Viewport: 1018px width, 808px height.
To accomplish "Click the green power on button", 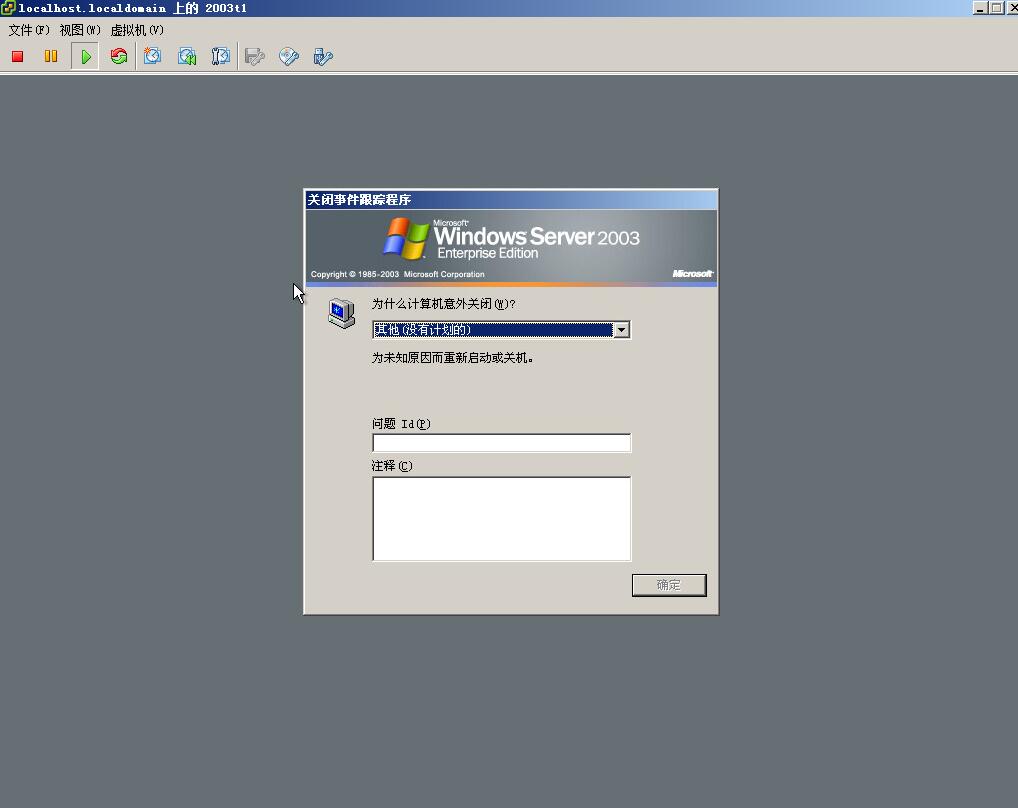I will point(85,56).
